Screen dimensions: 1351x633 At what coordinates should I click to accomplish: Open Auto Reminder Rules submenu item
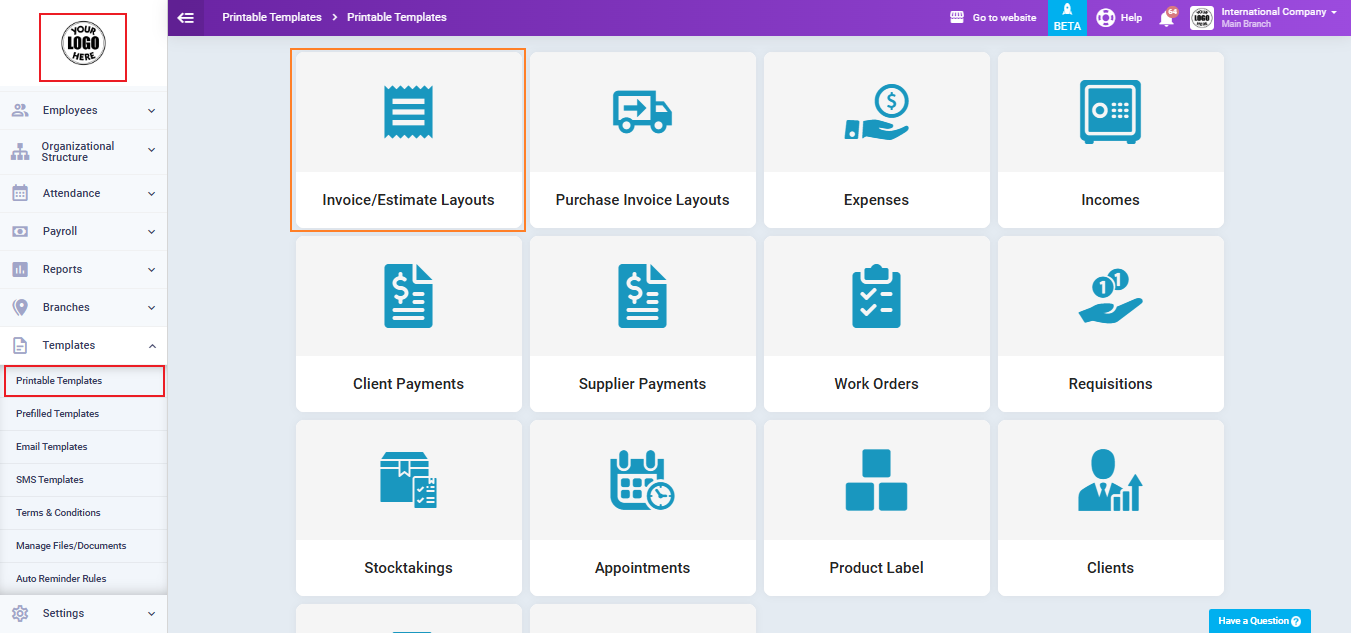click(x=84, y=579)
